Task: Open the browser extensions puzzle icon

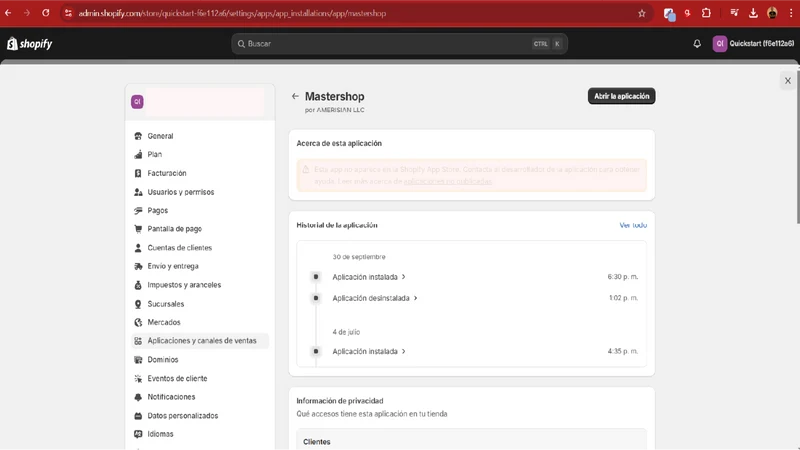Action: pyautogui.click(x=706, y=13)
